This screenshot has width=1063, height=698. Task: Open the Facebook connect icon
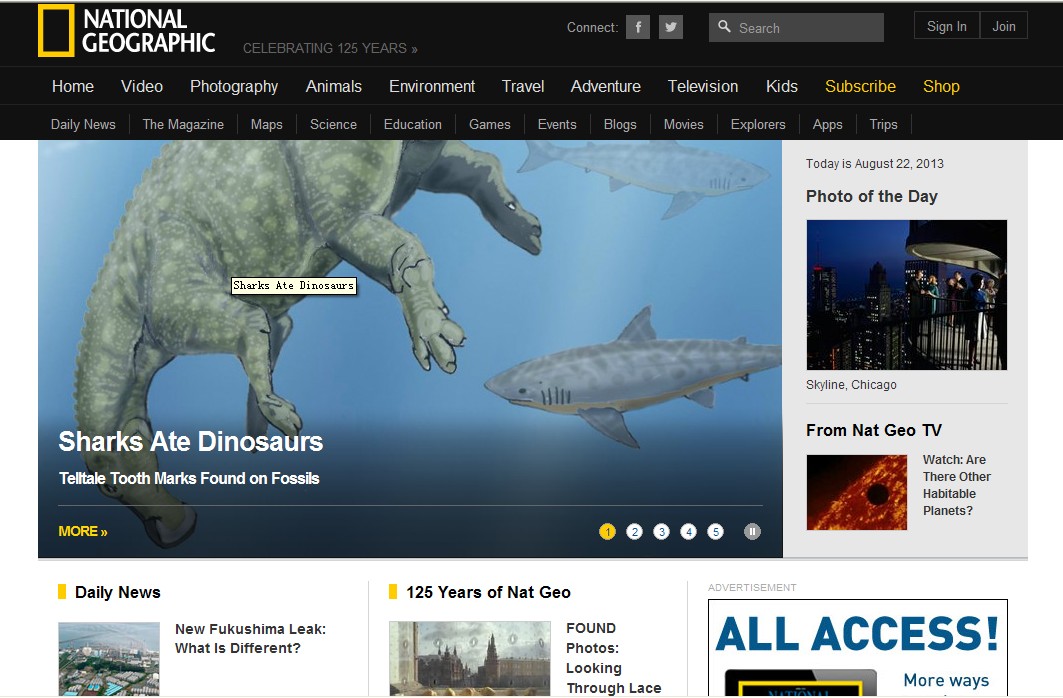pyautogui.click(x=638, y=27)
